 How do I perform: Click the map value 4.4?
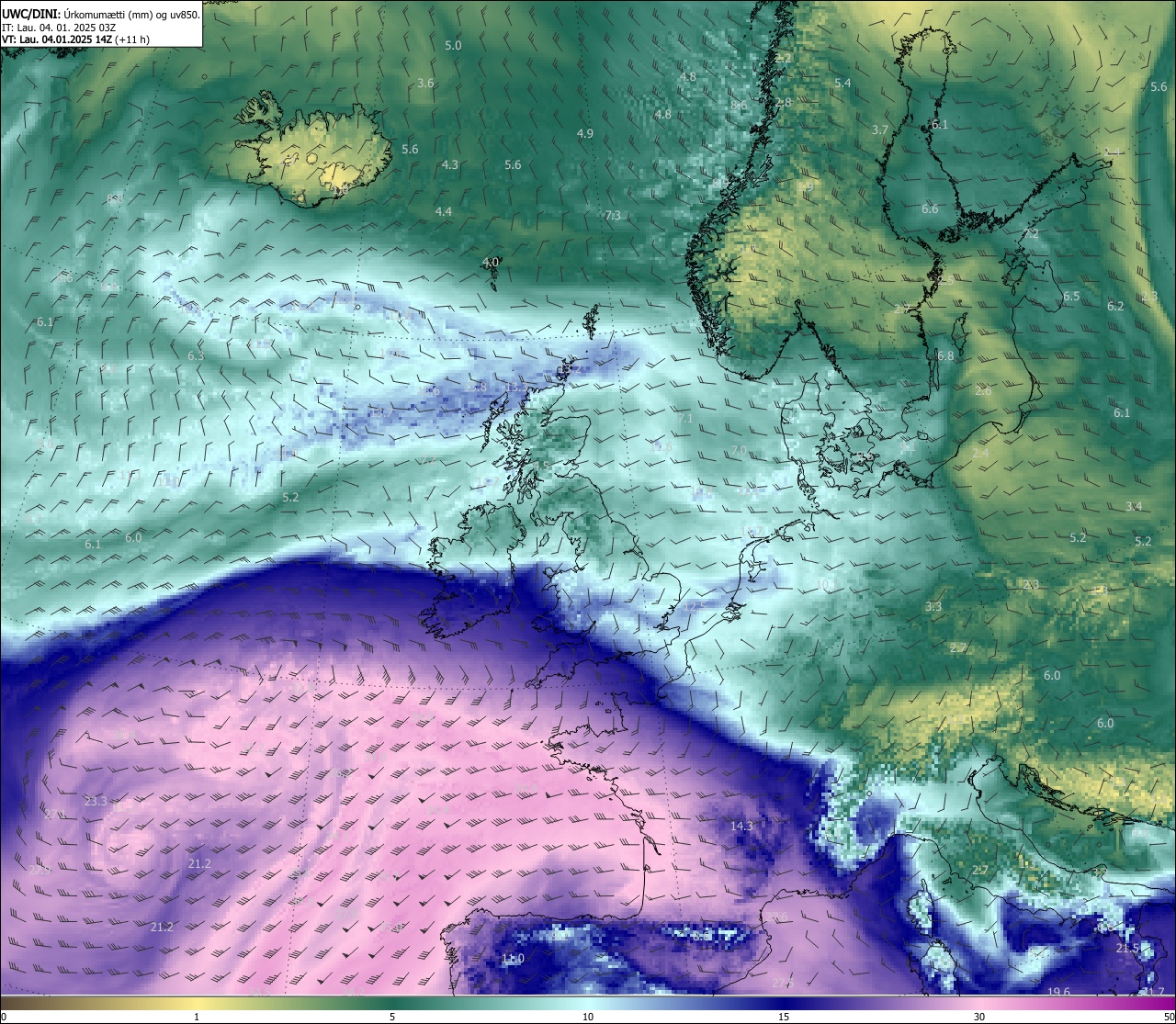444,211
